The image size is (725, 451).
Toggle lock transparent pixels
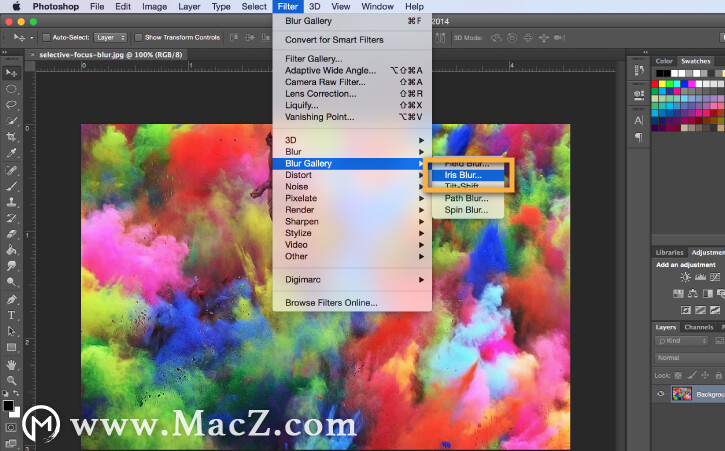[678, 376]
